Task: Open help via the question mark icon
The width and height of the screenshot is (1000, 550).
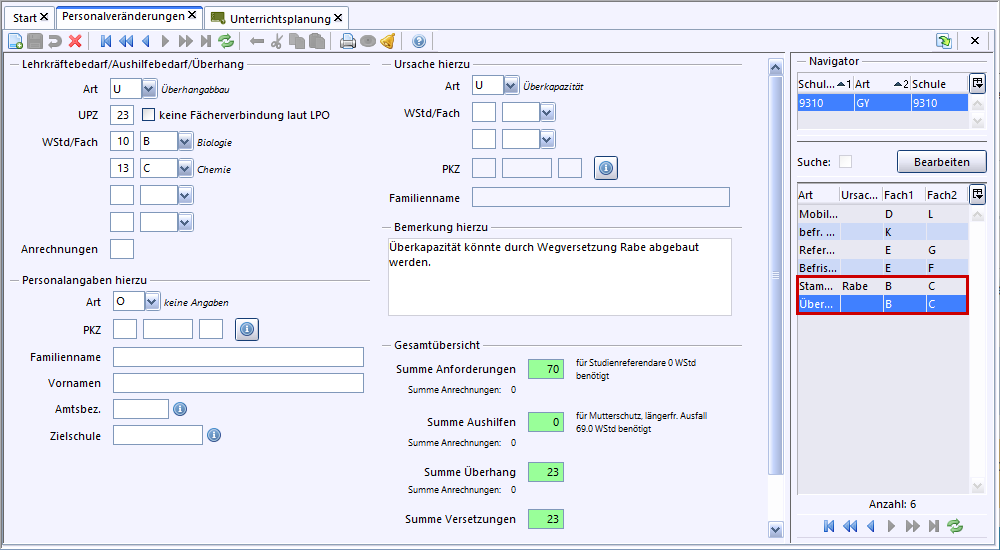Action: 419,41
